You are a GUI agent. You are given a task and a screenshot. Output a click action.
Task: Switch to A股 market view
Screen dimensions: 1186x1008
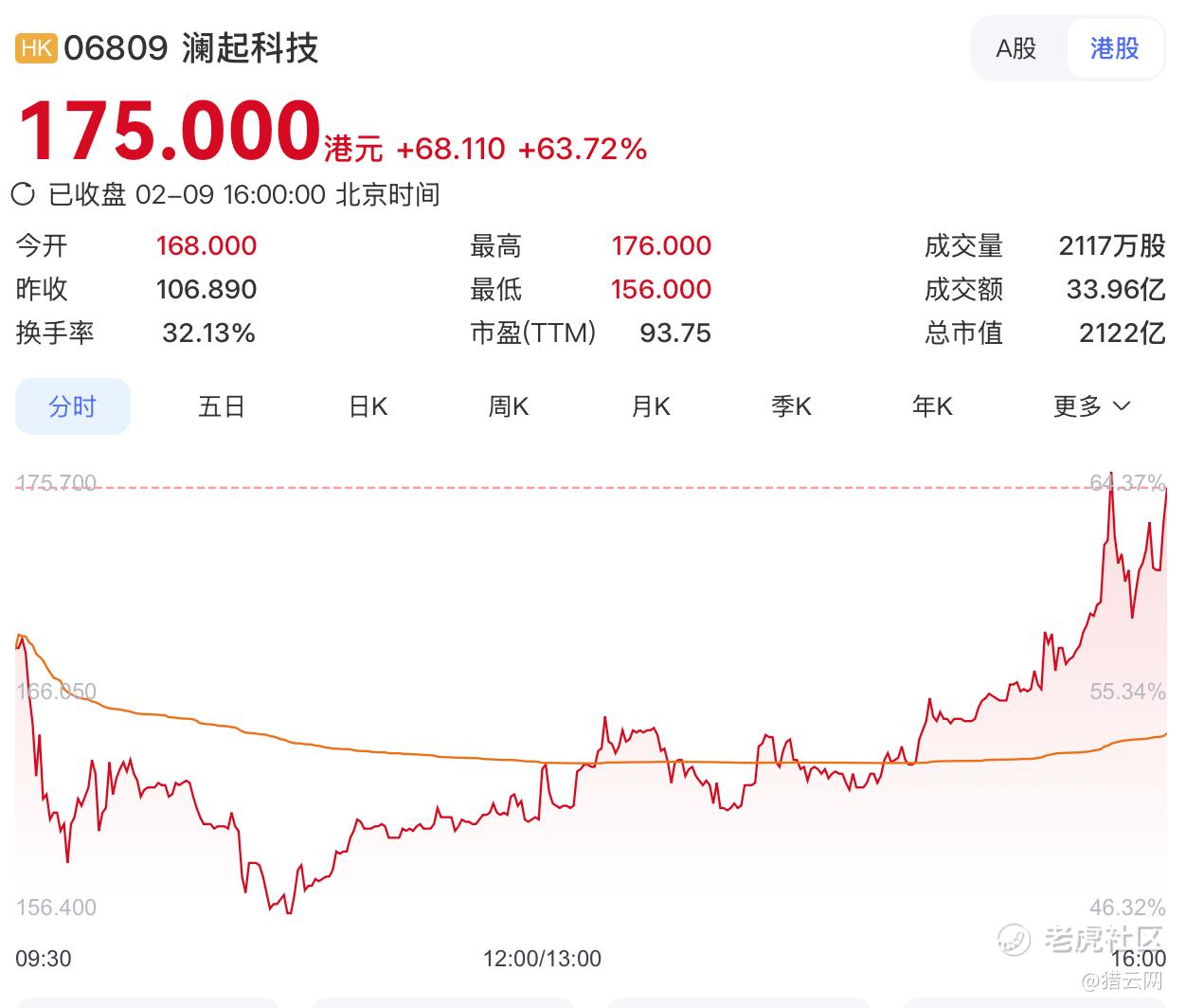1015,48
